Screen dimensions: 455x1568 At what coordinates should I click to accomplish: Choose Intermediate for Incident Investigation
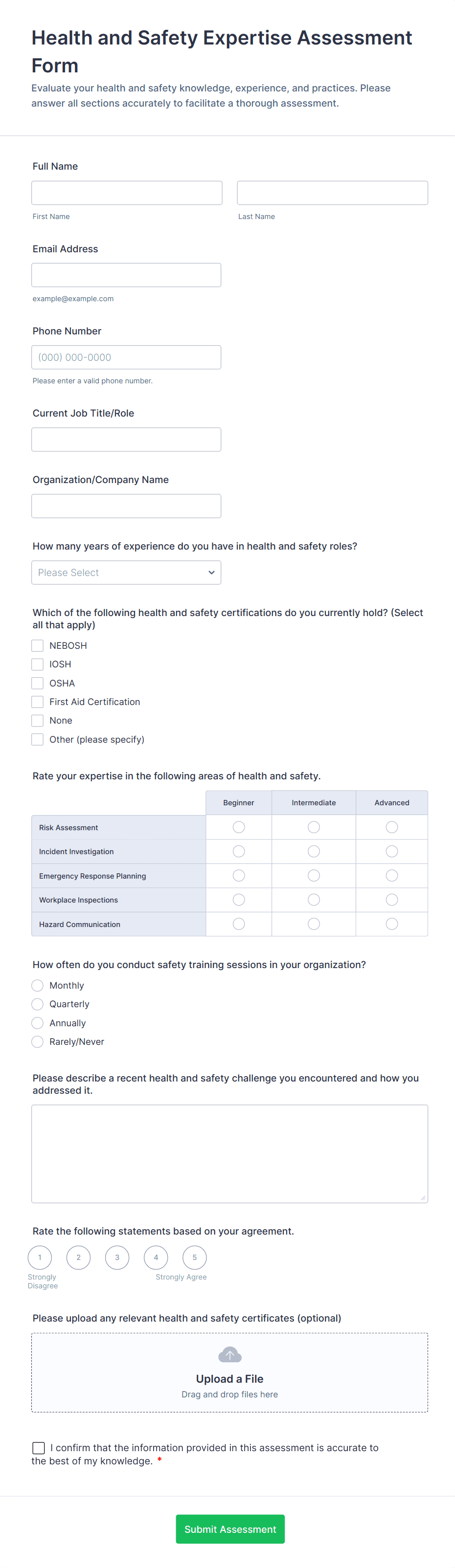pos(314,851)
